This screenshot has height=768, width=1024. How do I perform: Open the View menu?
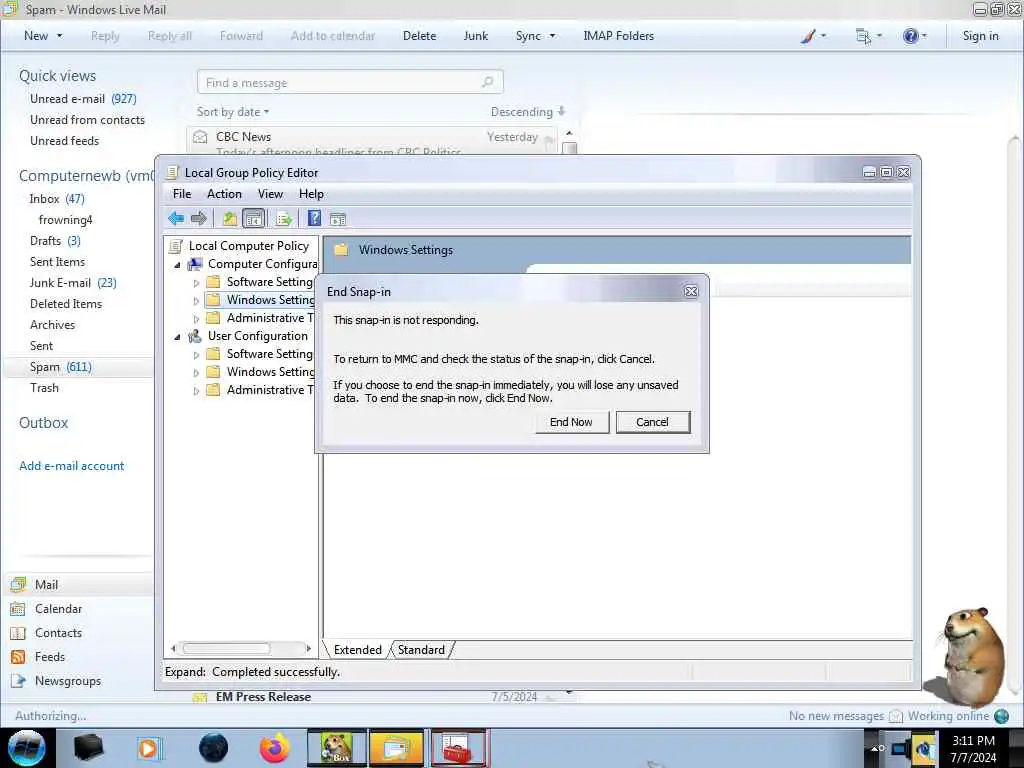point(270,194)
